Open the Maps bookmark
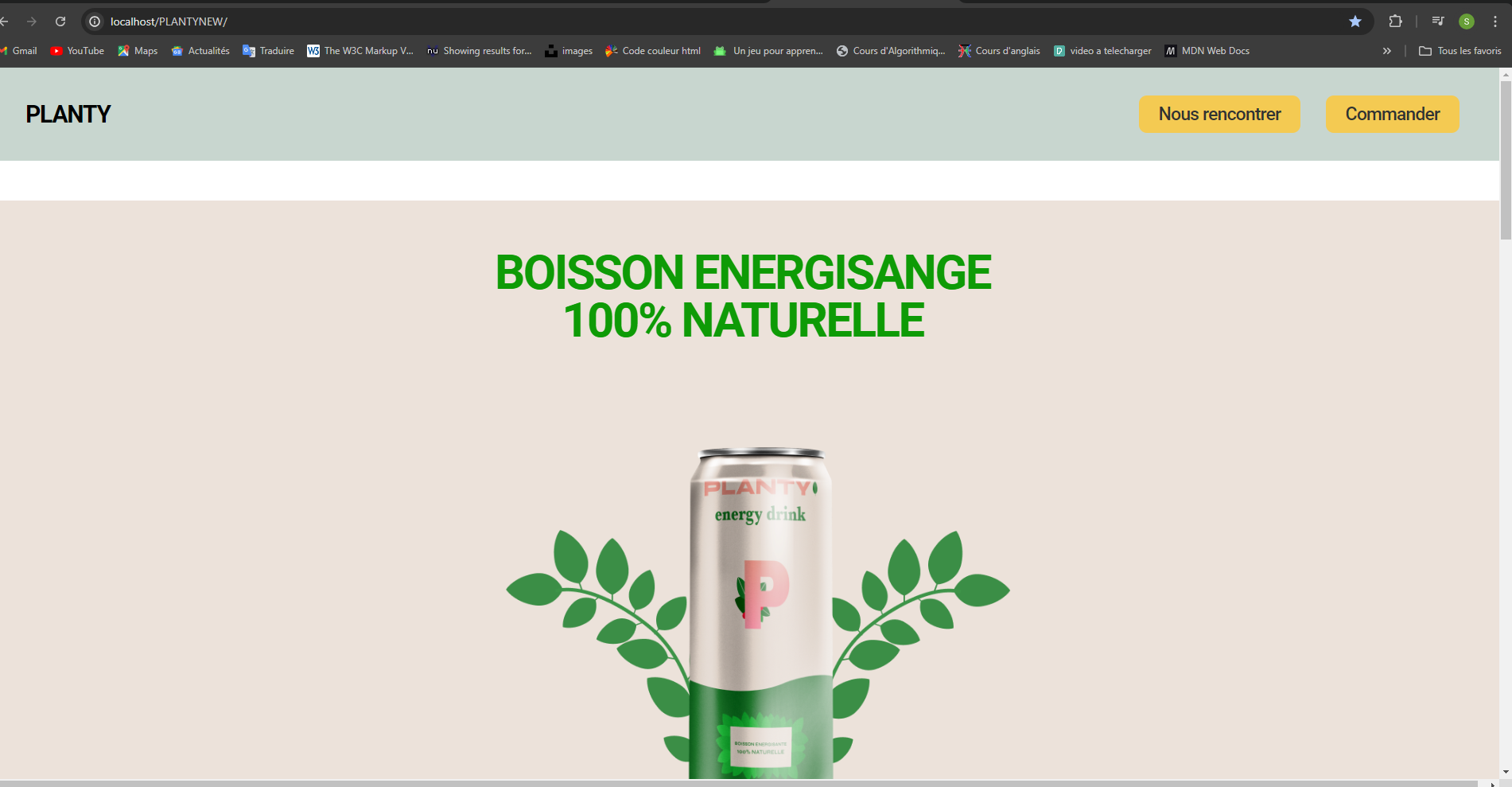 pyautogui.click(x=138, y=51)
